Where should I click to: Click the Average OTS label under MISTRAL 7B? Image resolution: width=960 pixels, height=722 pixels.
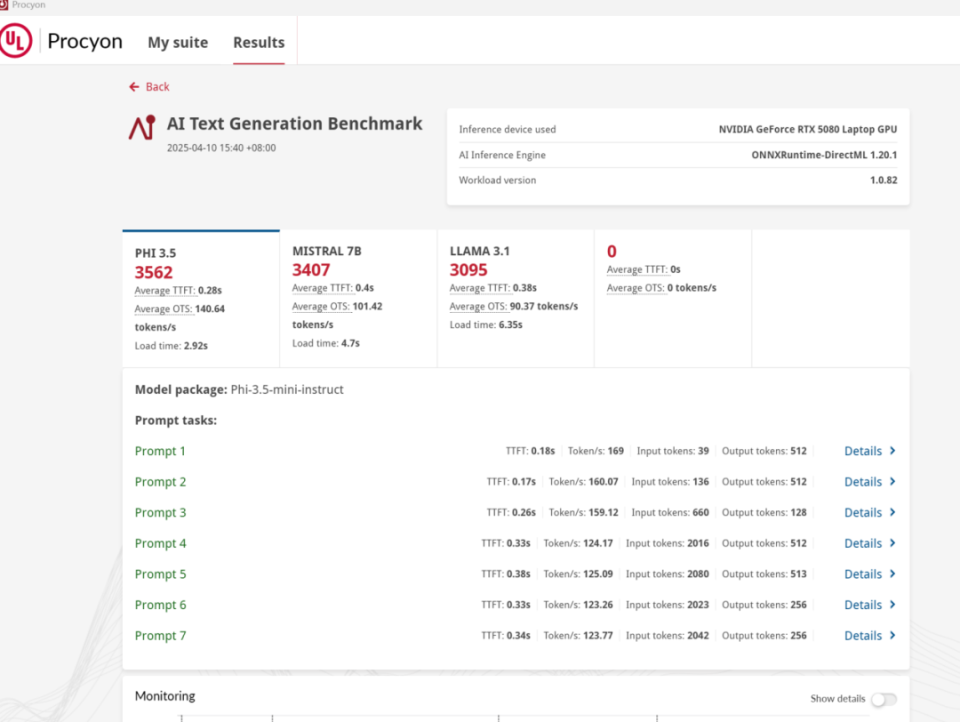click(321, 307)
